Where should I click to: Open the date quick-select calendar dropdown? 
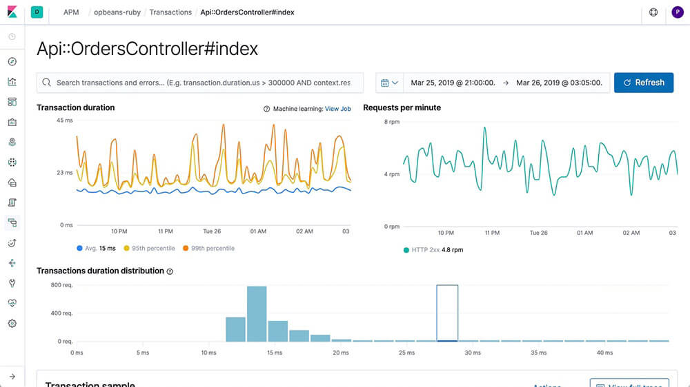[389, 83]
